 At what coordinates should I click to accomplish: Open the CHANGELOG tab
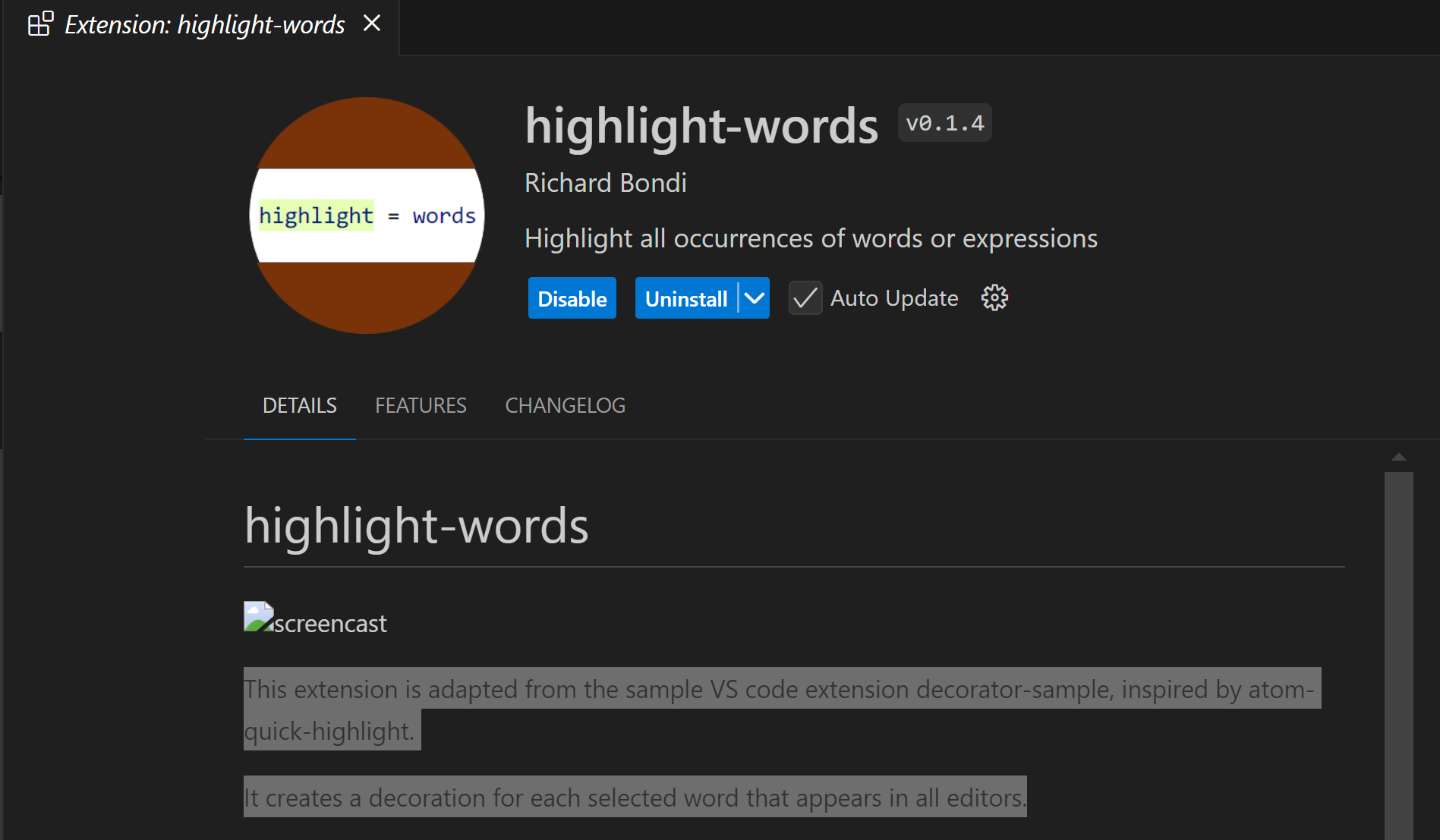pyautogui.click(x=565, y=405)
